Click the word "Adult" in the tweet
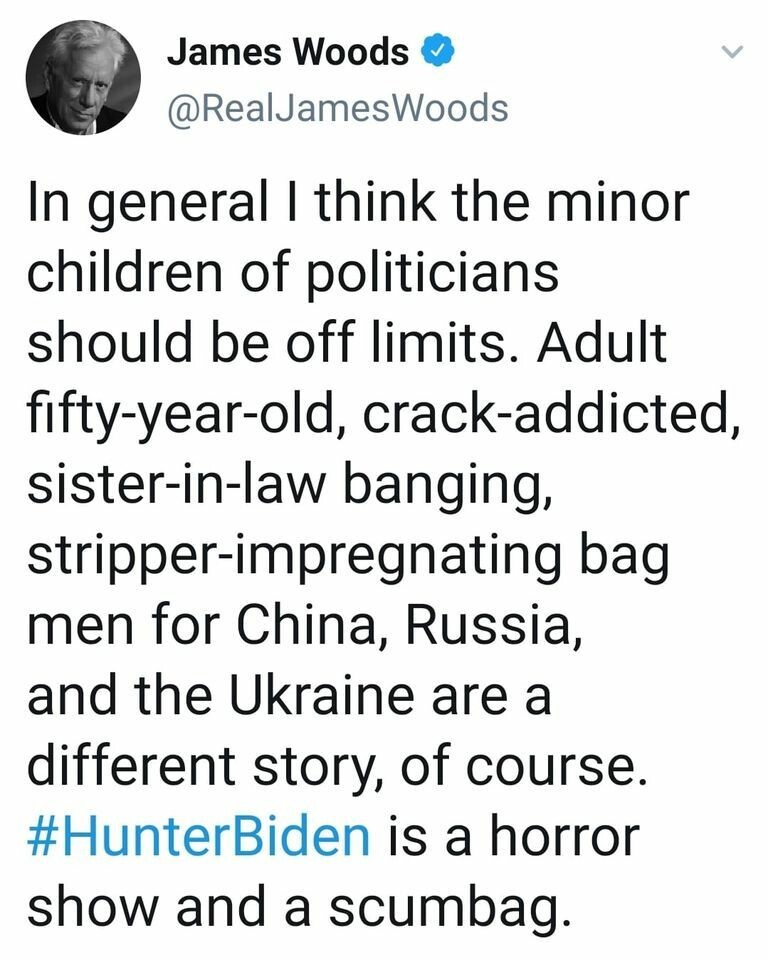The width and height of the screenshot is (768, 960). pyautogui.click(x=606, y=344)
